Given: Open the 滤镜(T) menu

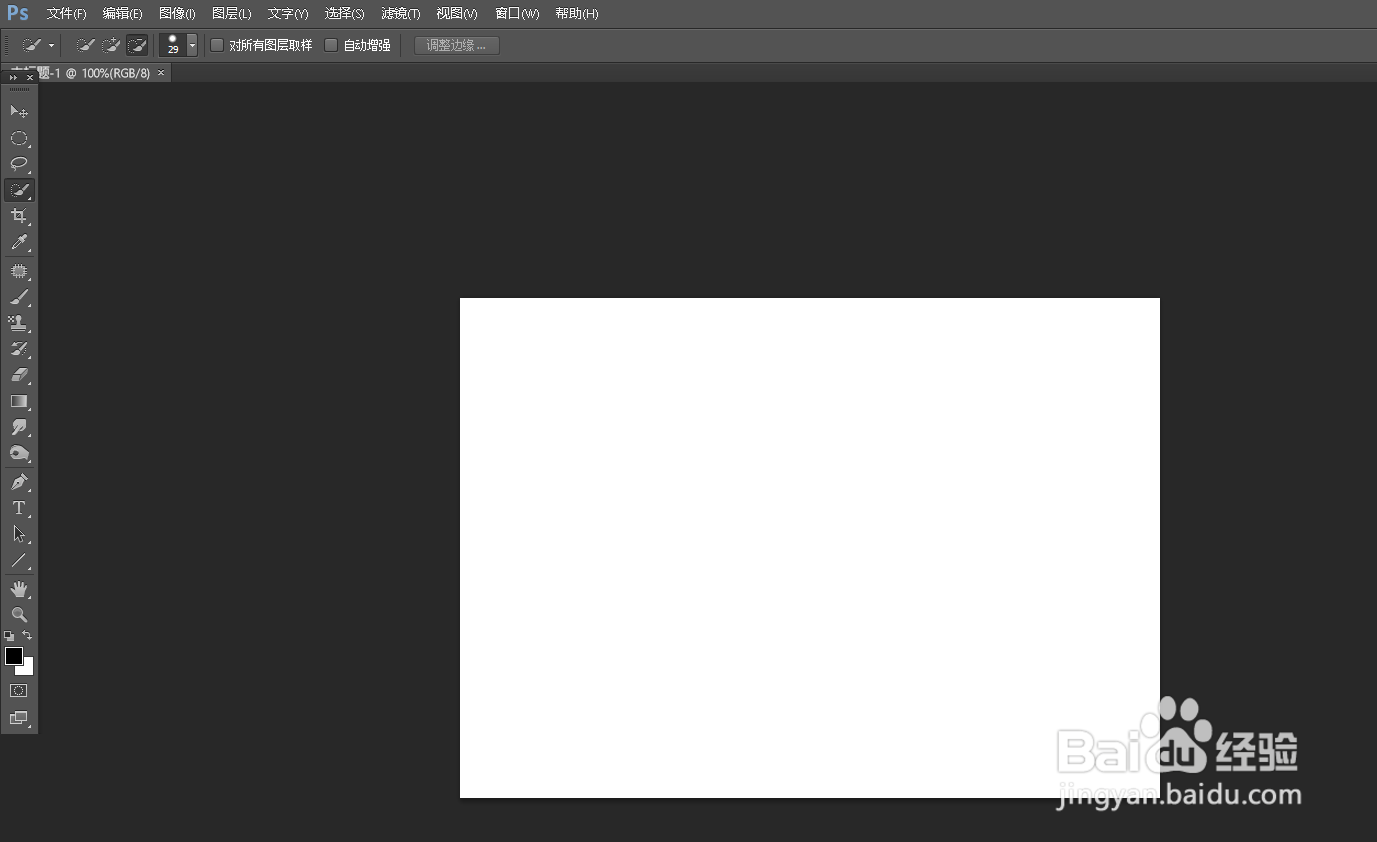Looking at the screenshot, I should click(x=399, y=13).
